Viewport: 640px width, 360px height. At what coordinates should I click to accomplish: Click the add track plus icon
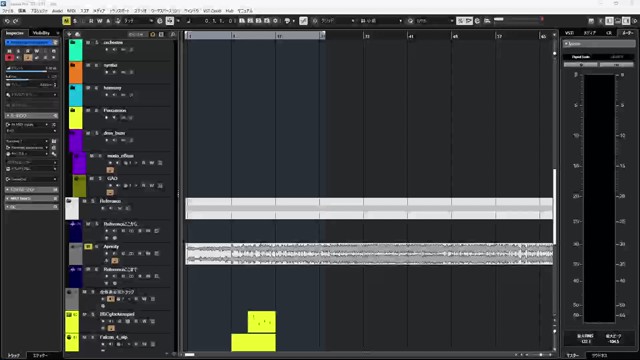69,34
